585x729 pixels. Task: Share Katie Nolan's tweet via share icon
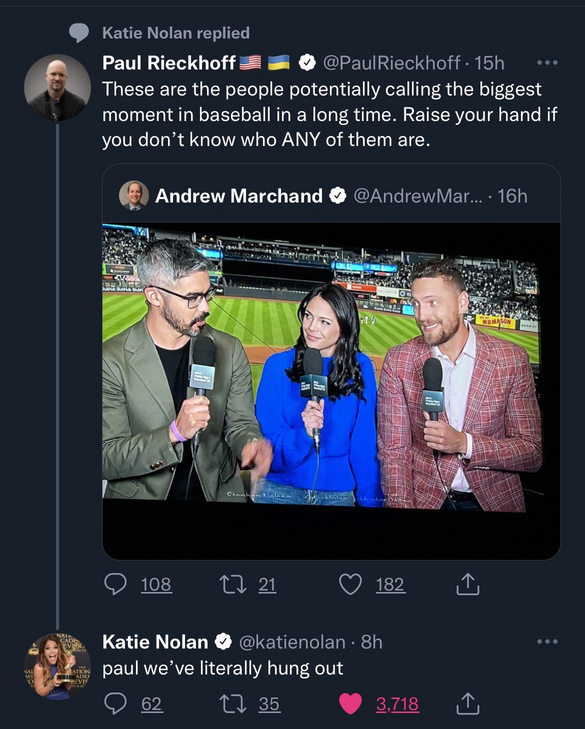[x=467, y=703]
